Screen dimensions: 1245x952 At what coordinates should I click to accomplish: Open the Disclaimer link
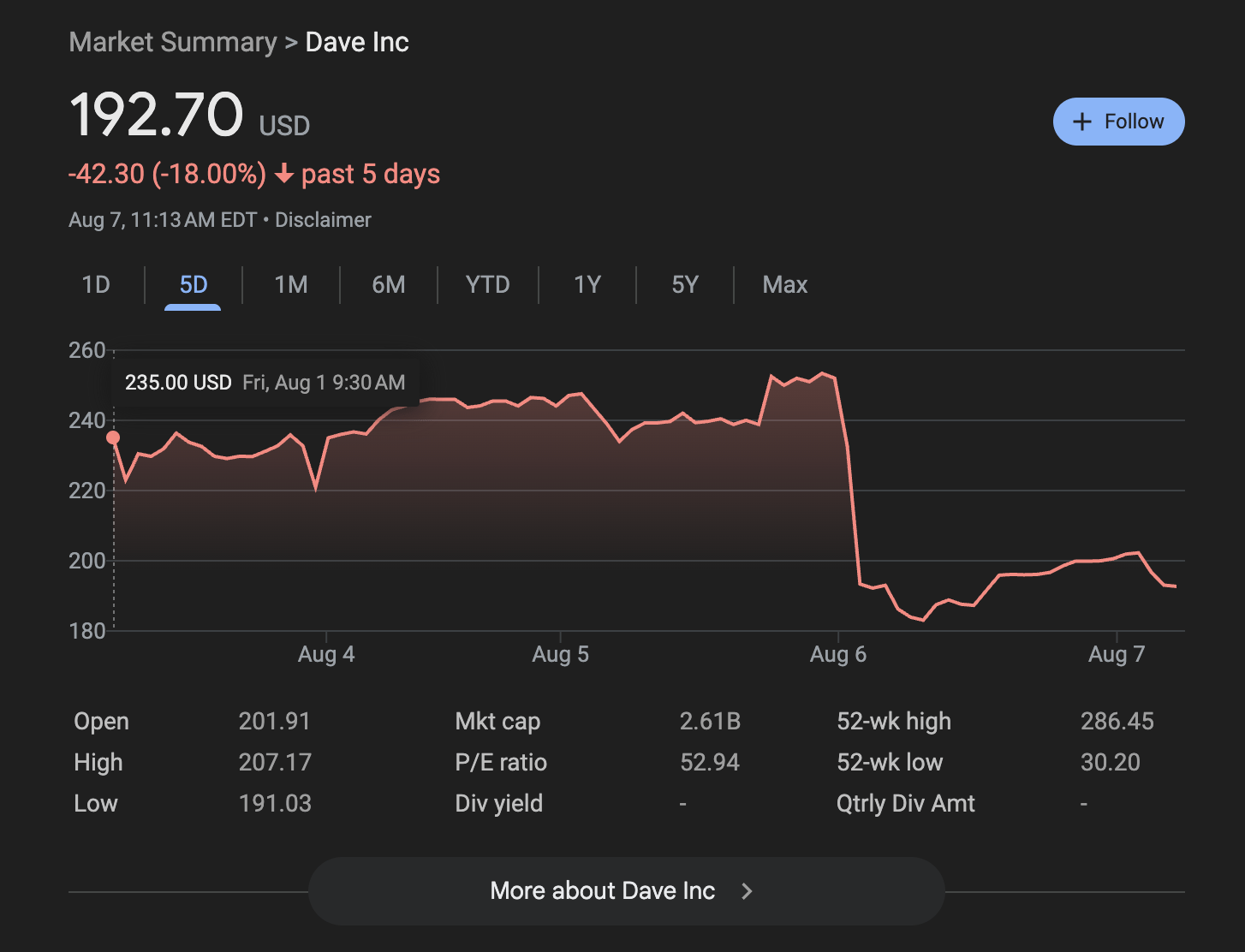323,220
